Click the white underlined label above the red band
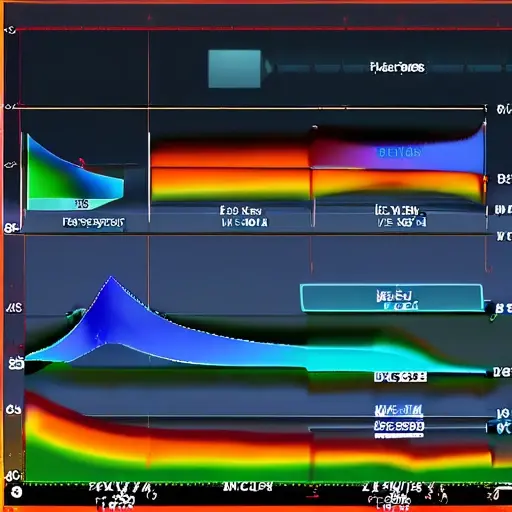Viewport: 512px width, 512px height. pyautogui.click(x=399, y=411)
